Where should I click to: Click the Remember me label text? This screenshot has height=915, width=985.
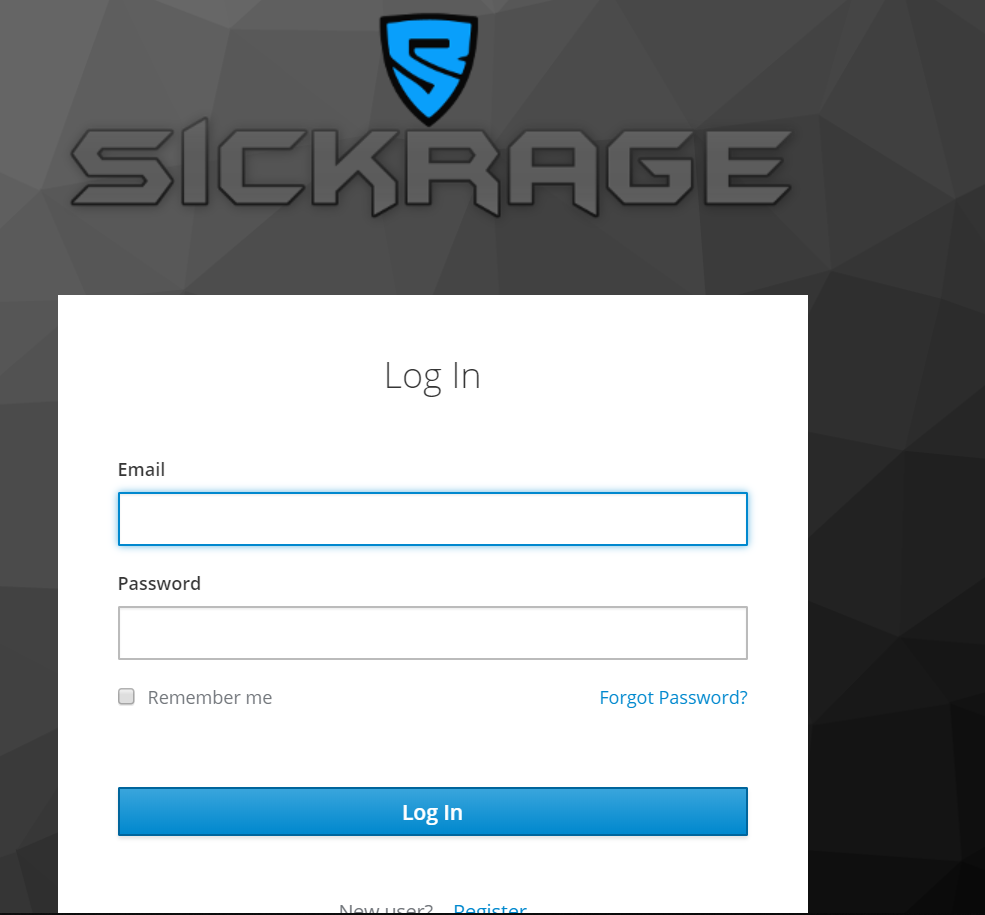210,697
